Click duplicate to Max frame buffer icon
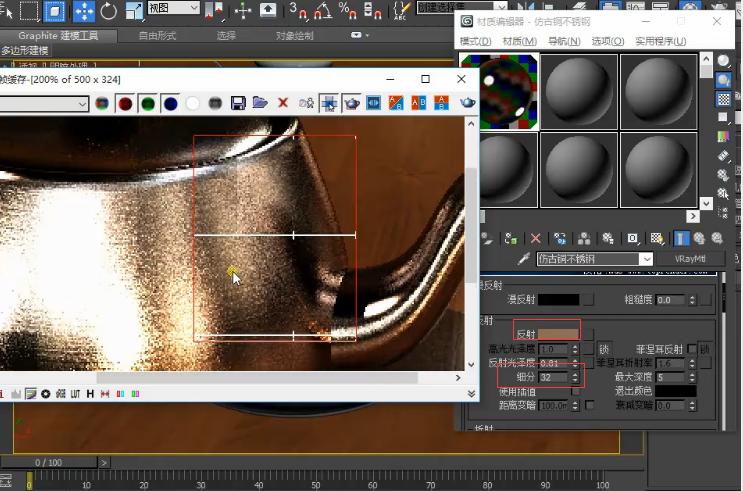The height and width of the screenshot is (491, 743). click(306, 103)
